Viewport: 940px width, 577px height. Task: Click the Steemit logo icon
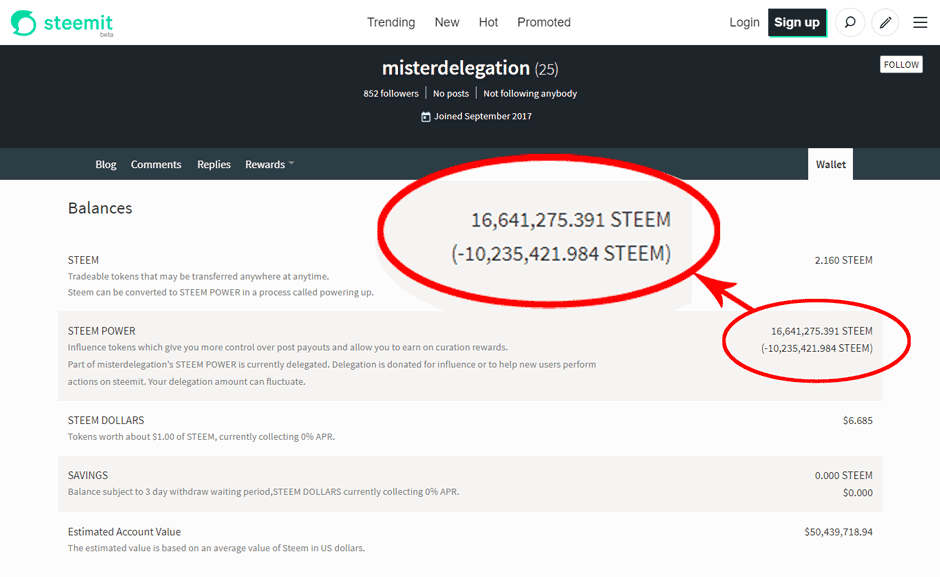[x=23, y=23]
